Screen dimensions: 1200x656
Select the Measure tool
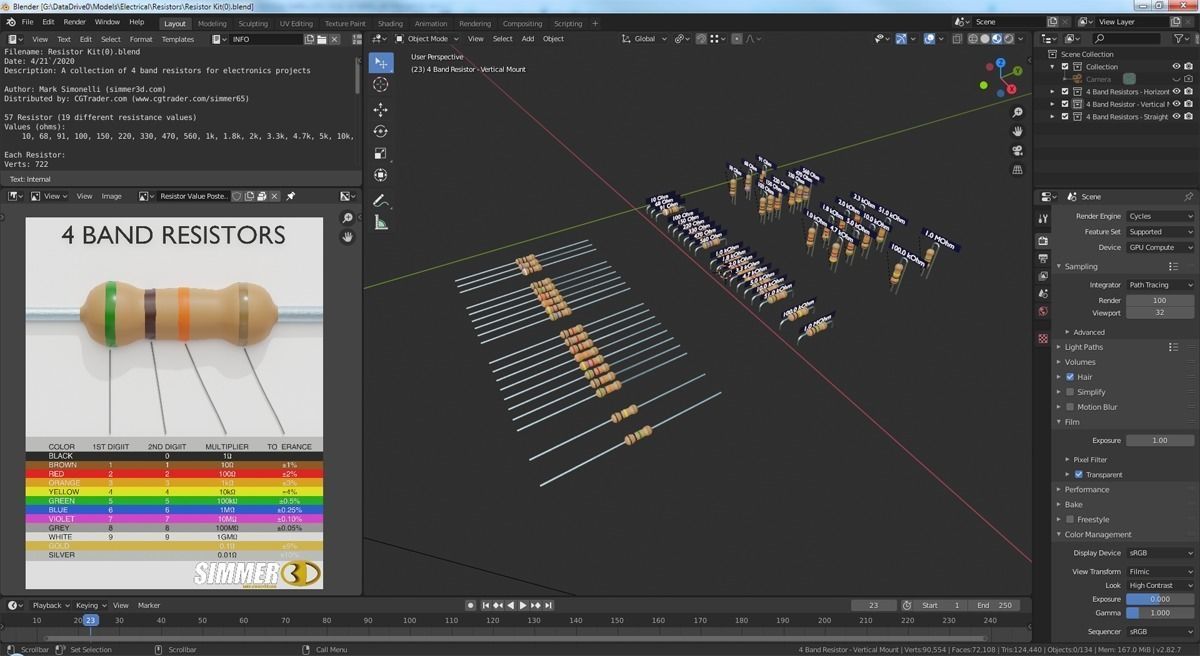point(380,223)
